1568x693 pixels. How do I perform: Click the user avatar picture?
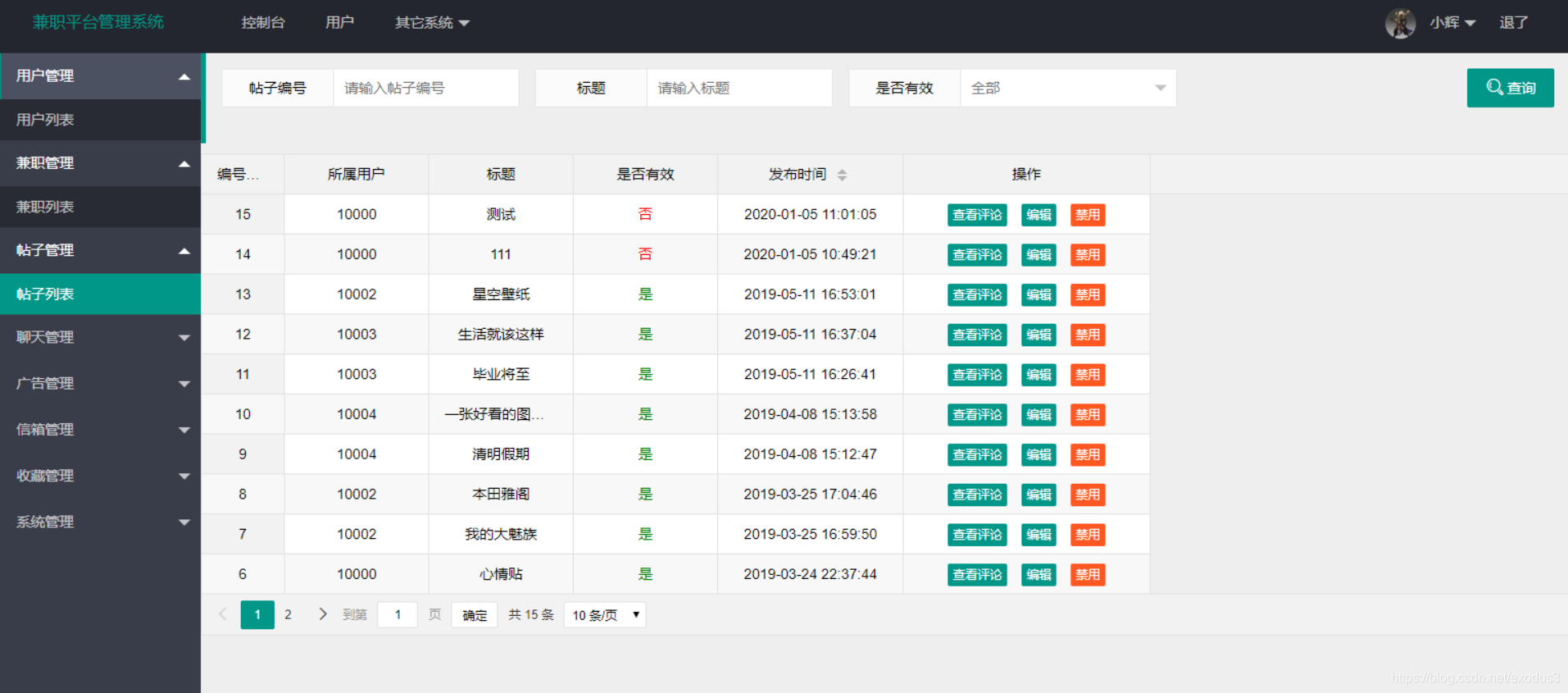pyautogui.click(x=1400, y=23)
